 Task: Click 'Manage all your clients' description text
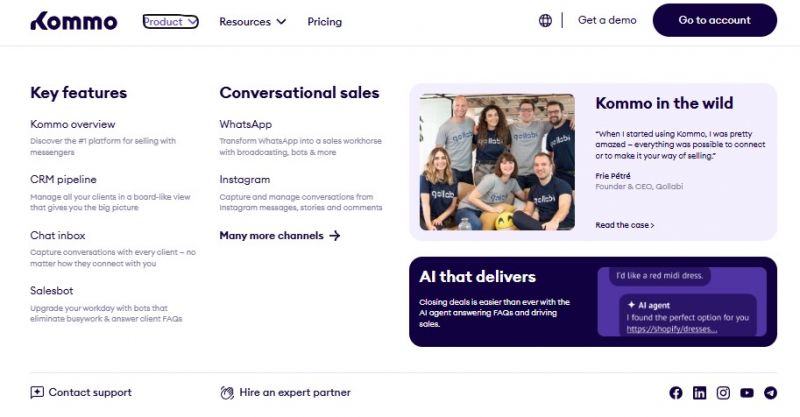point(110,202)
